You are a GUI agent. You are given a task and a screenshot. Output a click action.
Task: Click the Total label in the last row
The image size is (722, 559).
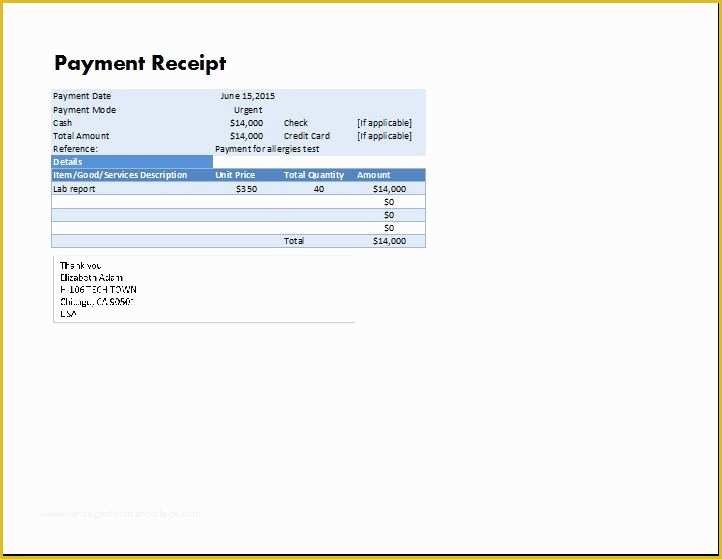(294, 241)
